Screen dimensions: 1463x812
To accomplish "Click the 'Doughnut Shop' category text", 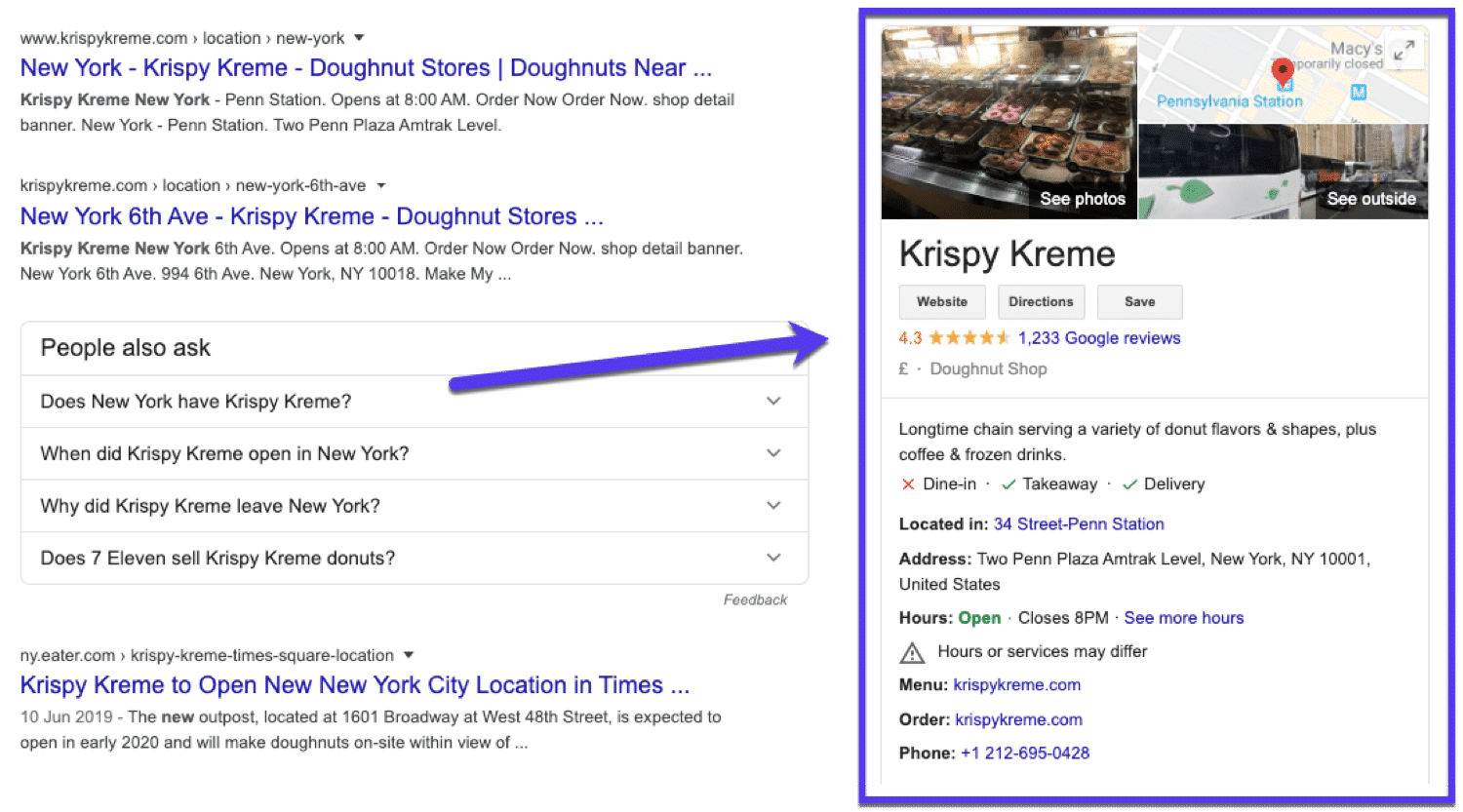I will click(988, 369).
